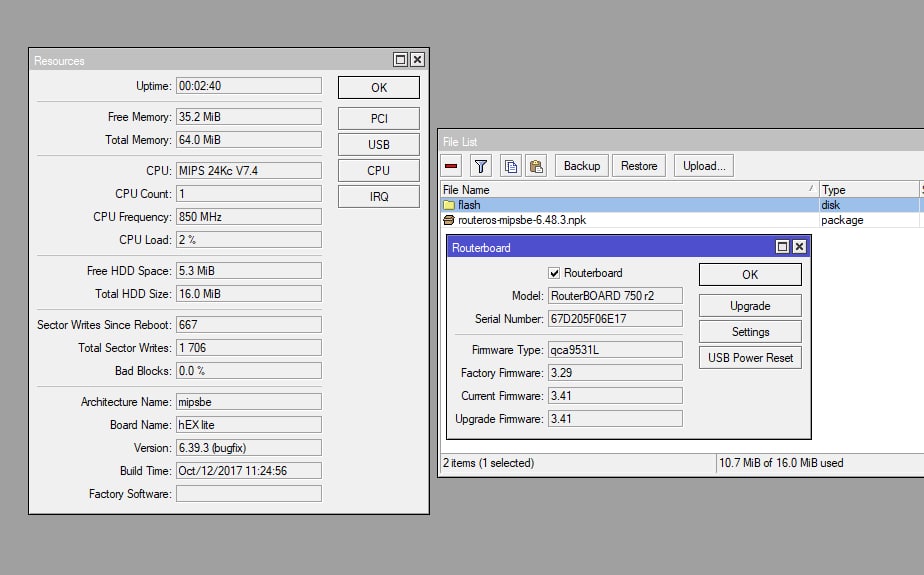This screenshot has height=575, width=924.
Task: Click the Firmware Type field
Action: coord(615,350)
